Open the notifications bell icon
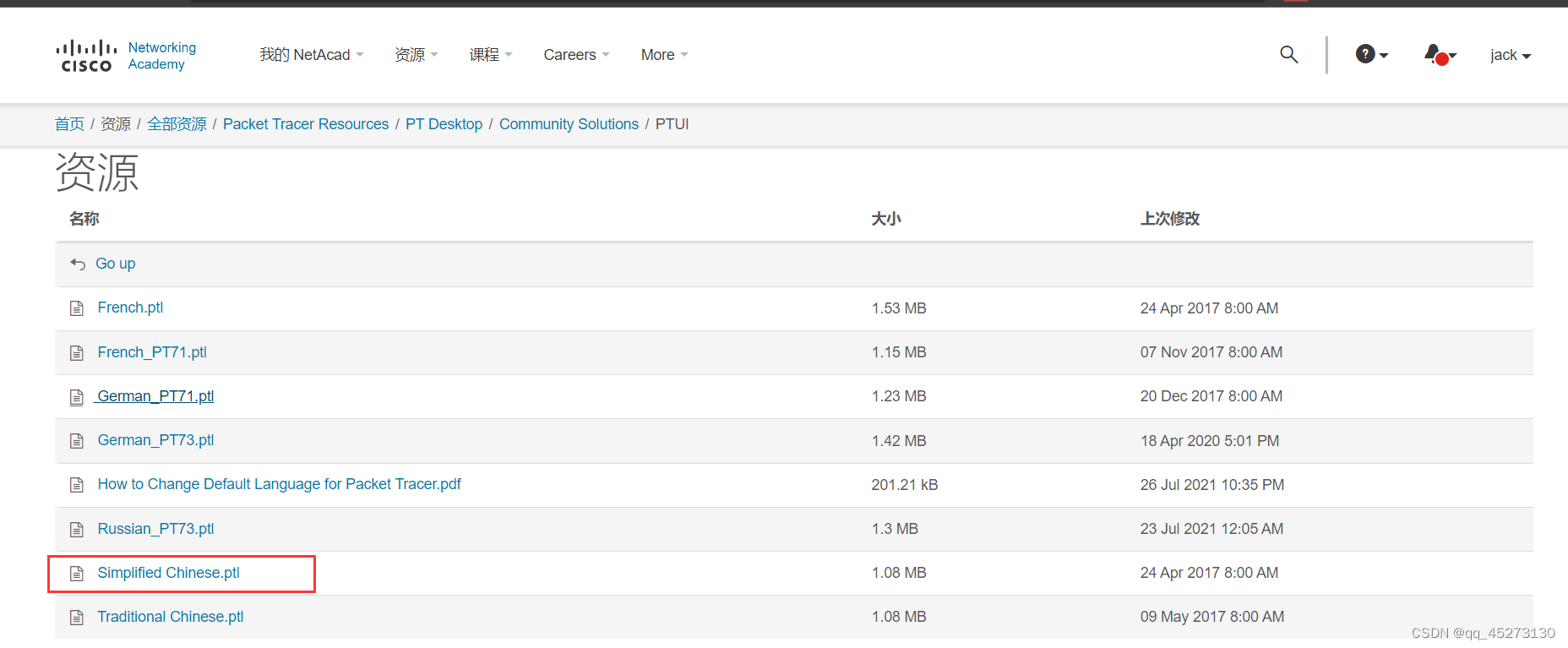The image size is (1568, 648). (x=1436, y=55)
